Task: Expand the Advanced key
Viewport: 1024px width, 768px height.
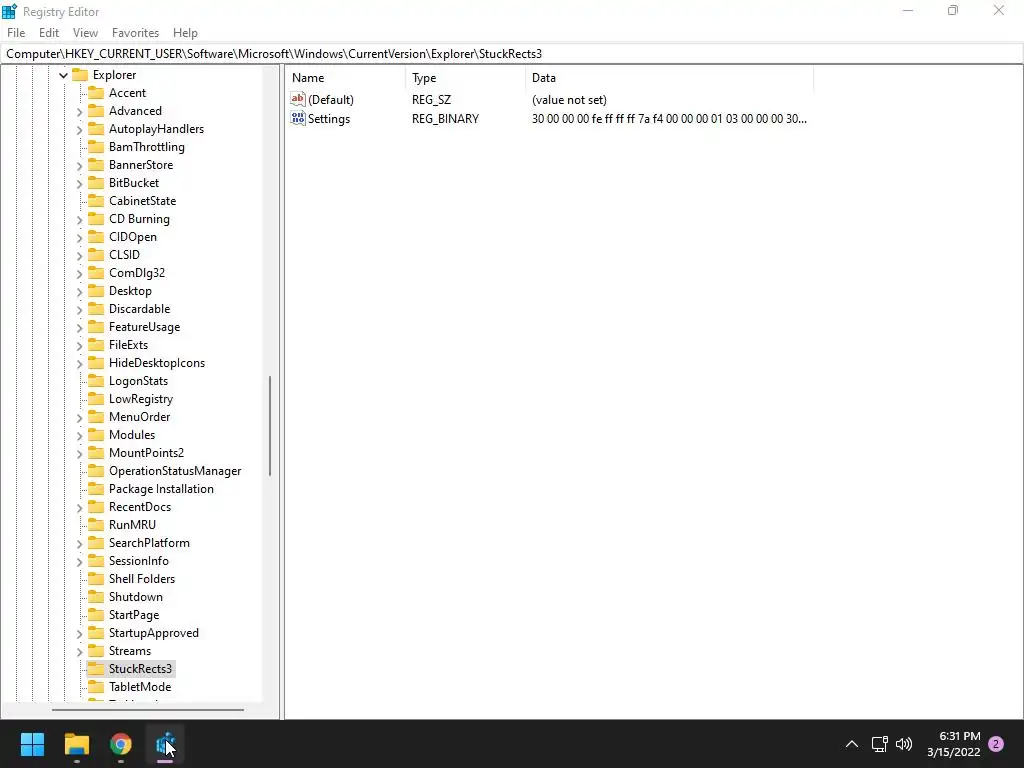Action: click(x=80, y=112)
